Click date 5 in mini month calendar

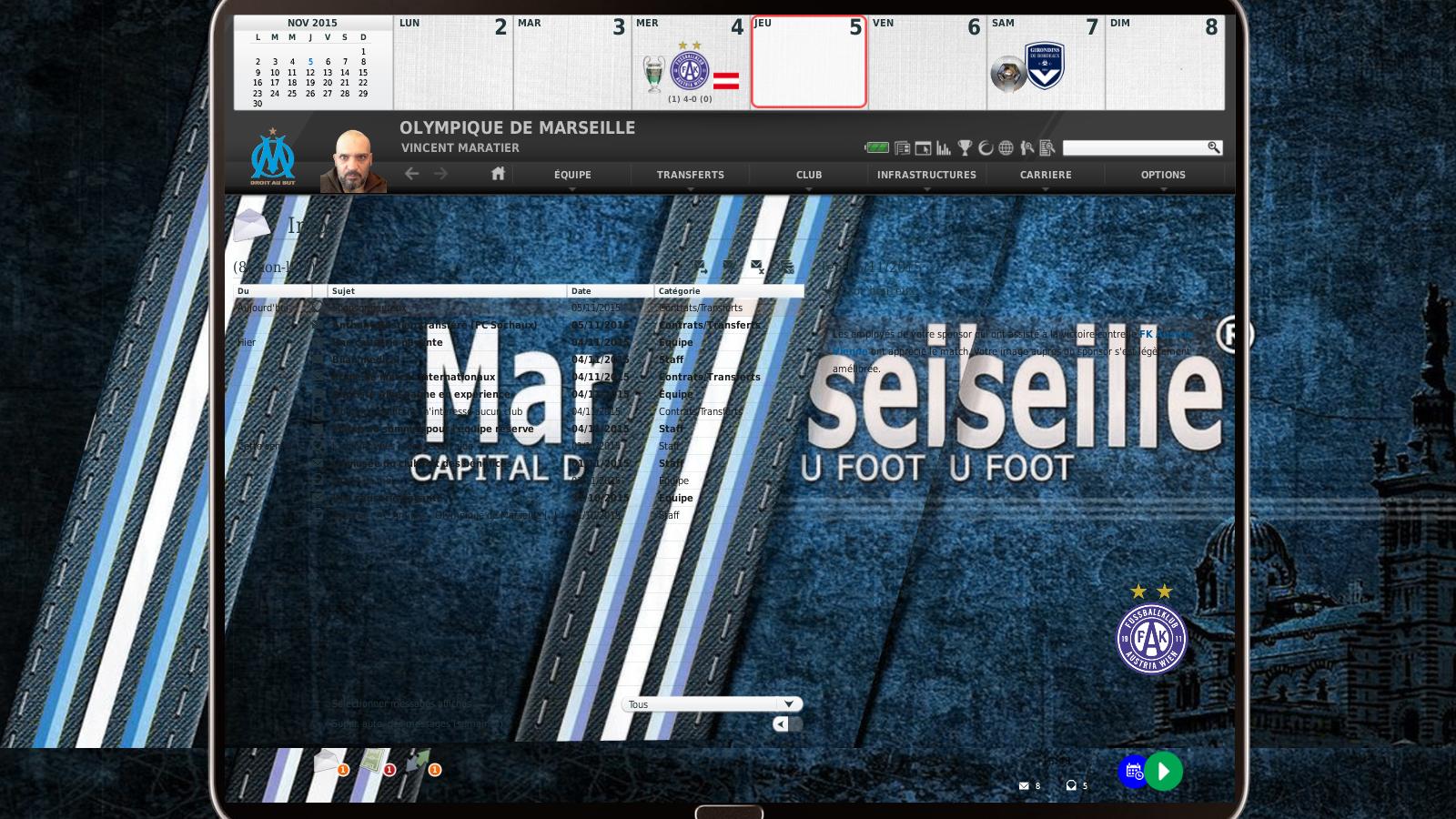(310, 62)
